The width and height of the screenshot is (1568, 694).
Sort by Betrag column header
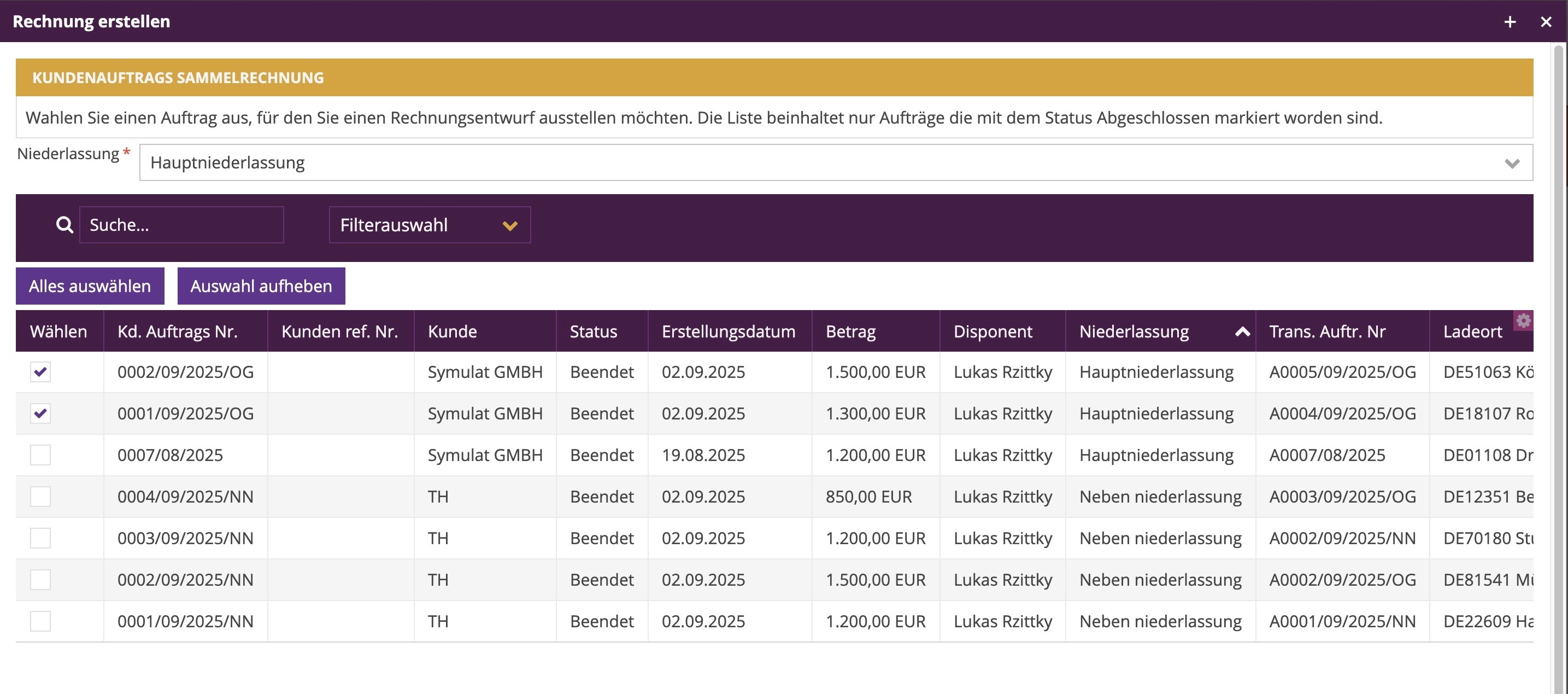[x=850, y=331]
